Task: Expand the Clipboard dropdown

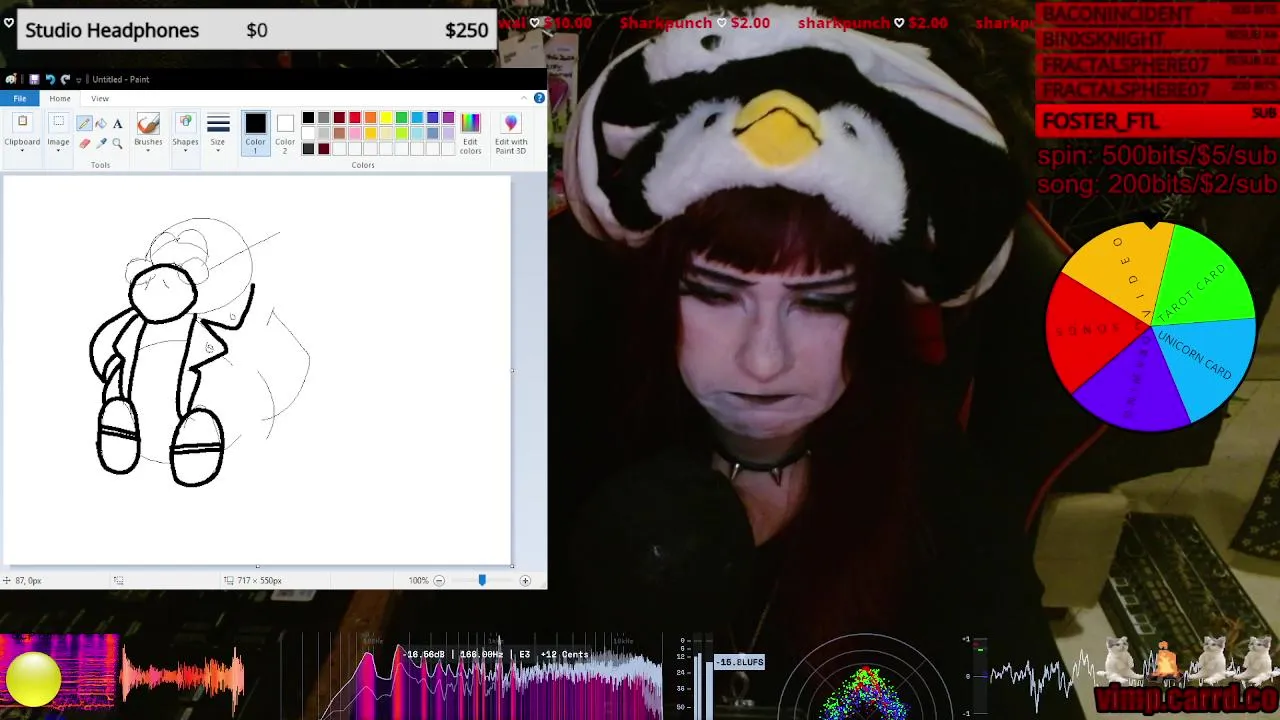Action: 22,151
